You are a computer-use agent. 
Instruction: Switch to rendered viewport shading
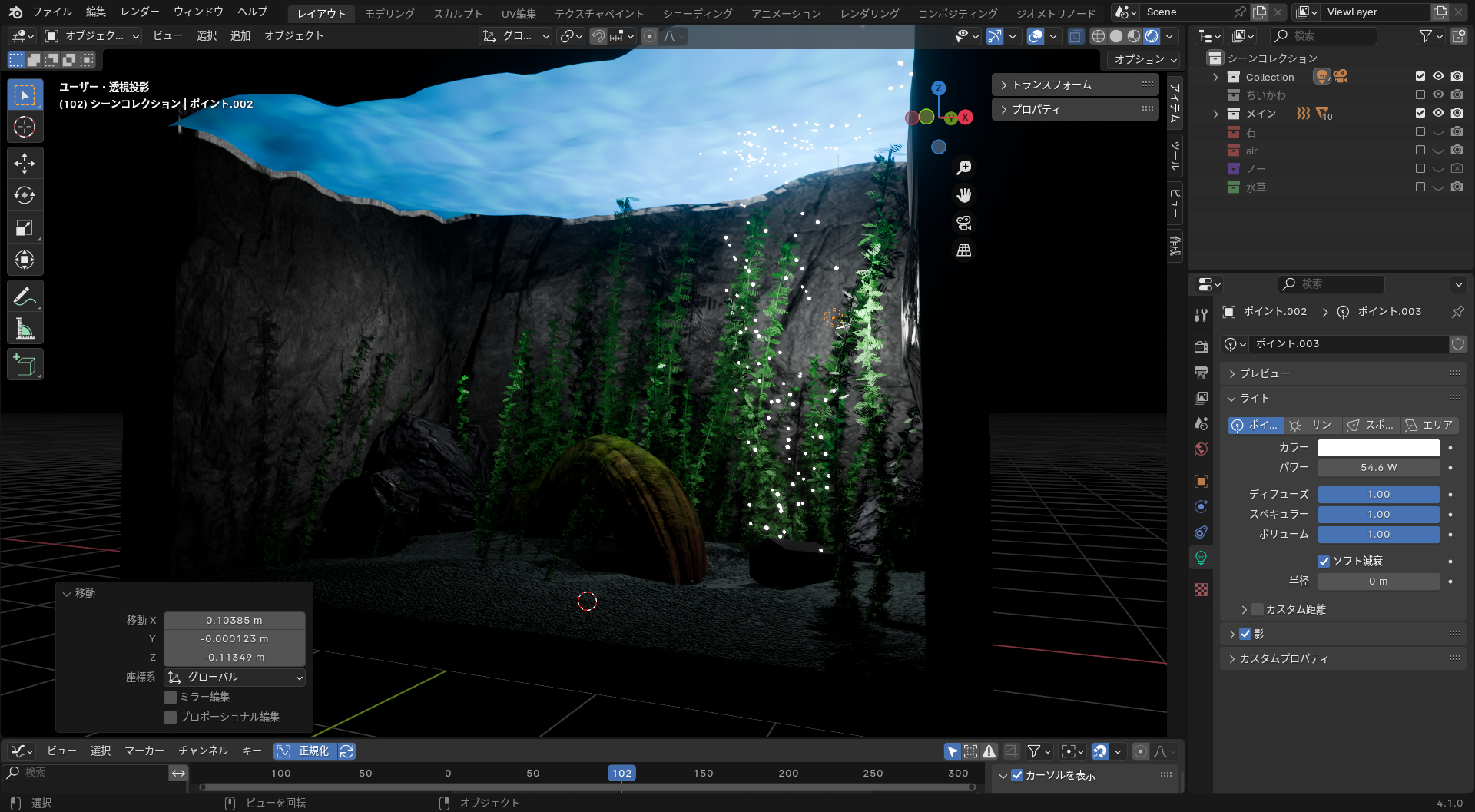(1152, 36)
